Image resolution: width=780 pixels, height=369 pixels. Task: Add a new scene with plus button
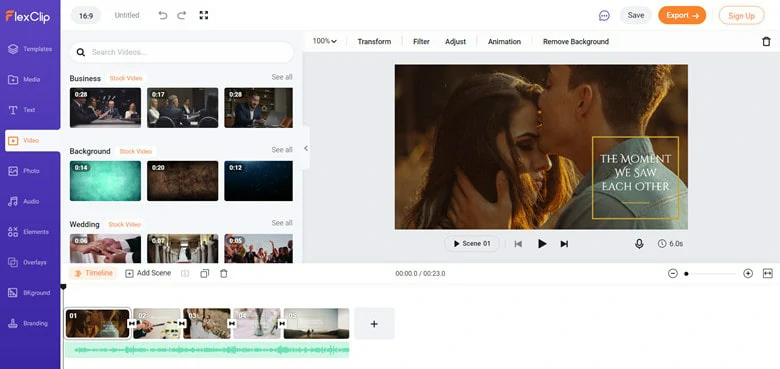pos(374,324)
